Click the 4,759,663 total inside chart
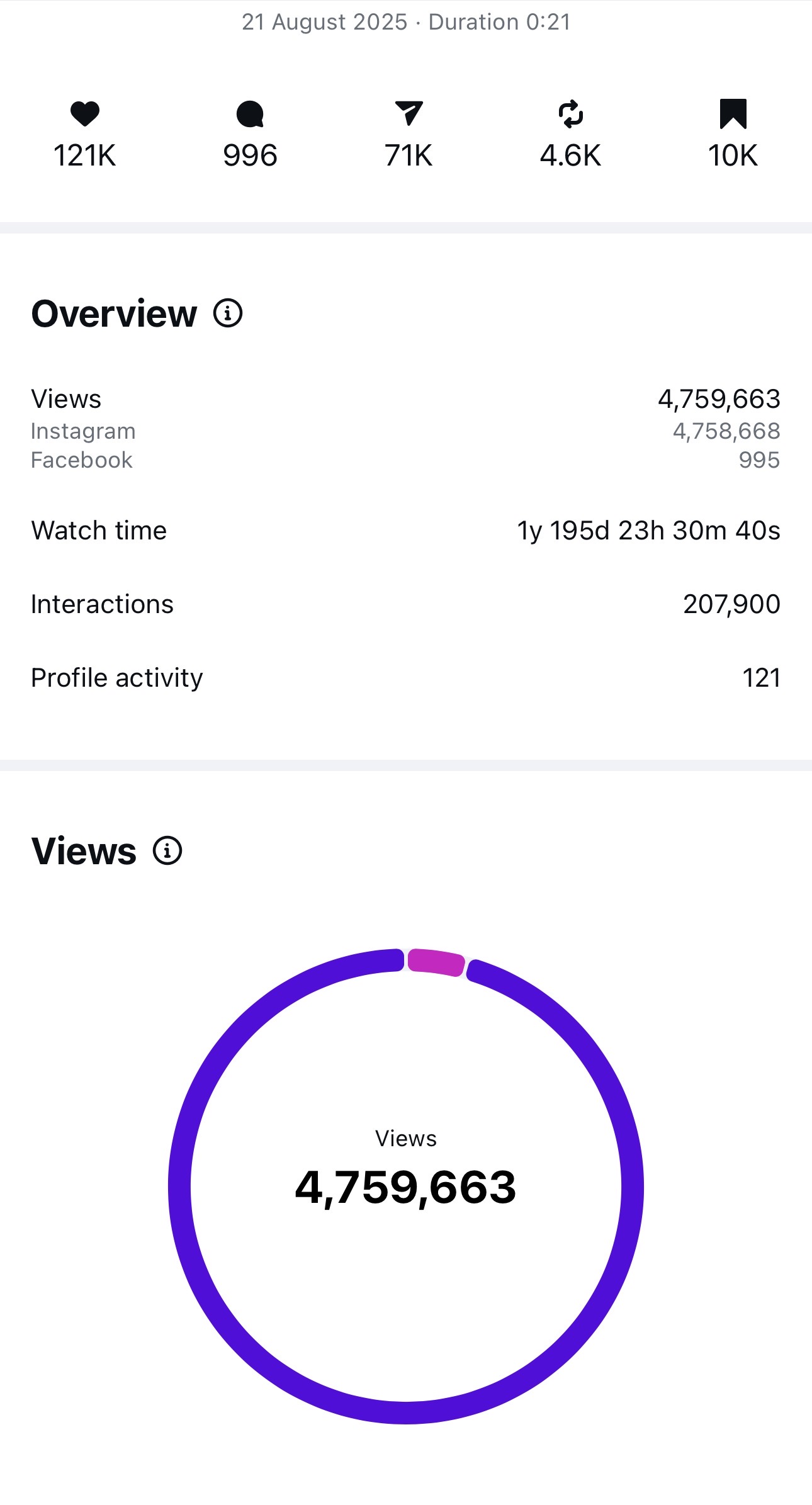The width and height of the screenshot is (812, 1505). (x=406, y=1188)
